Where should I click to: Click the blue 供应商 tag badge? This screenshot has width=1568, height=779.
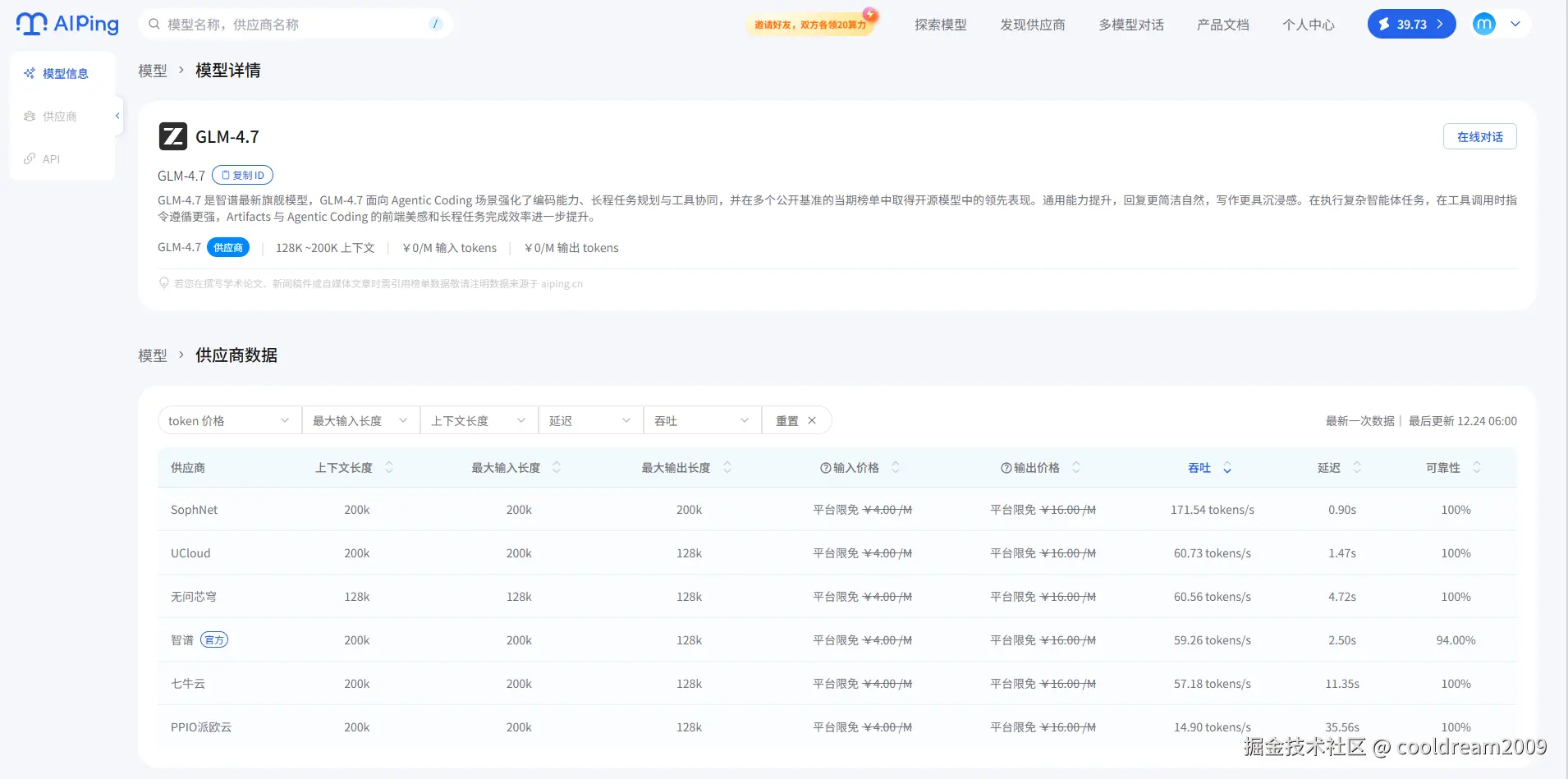[228, 247]
